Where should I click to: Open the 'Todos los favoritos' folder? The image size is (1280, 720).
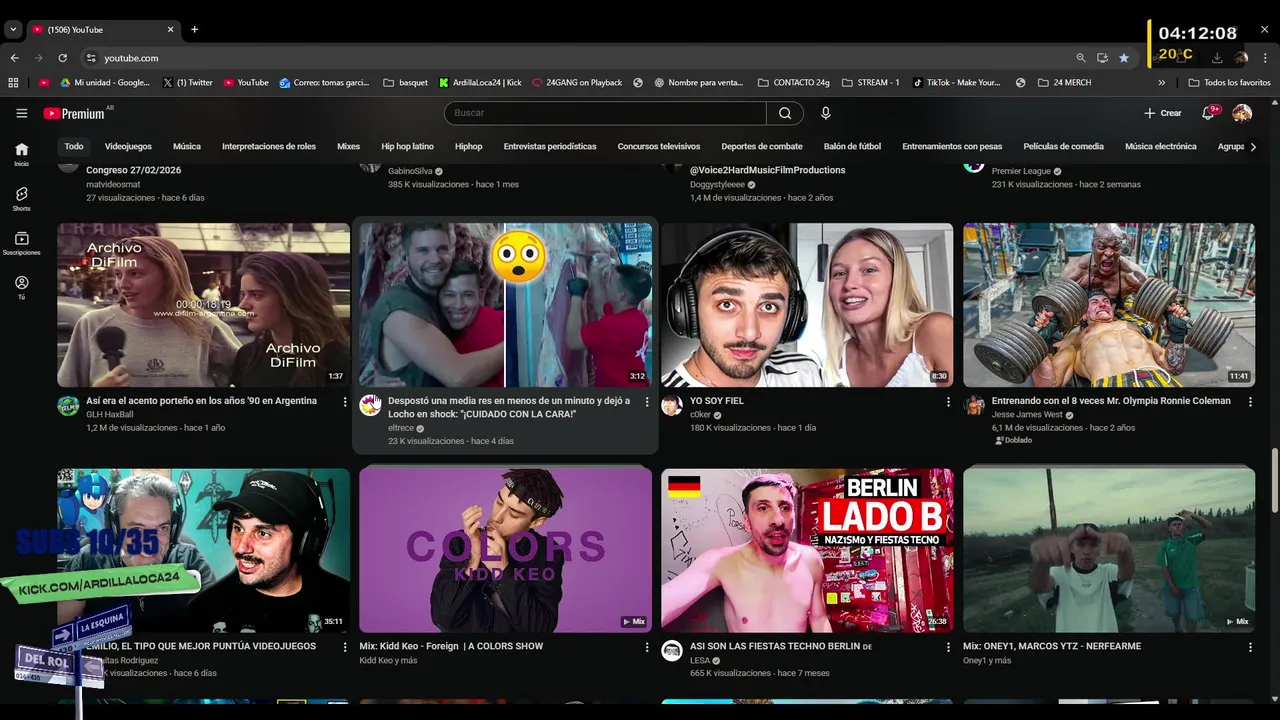[1229, 83]
